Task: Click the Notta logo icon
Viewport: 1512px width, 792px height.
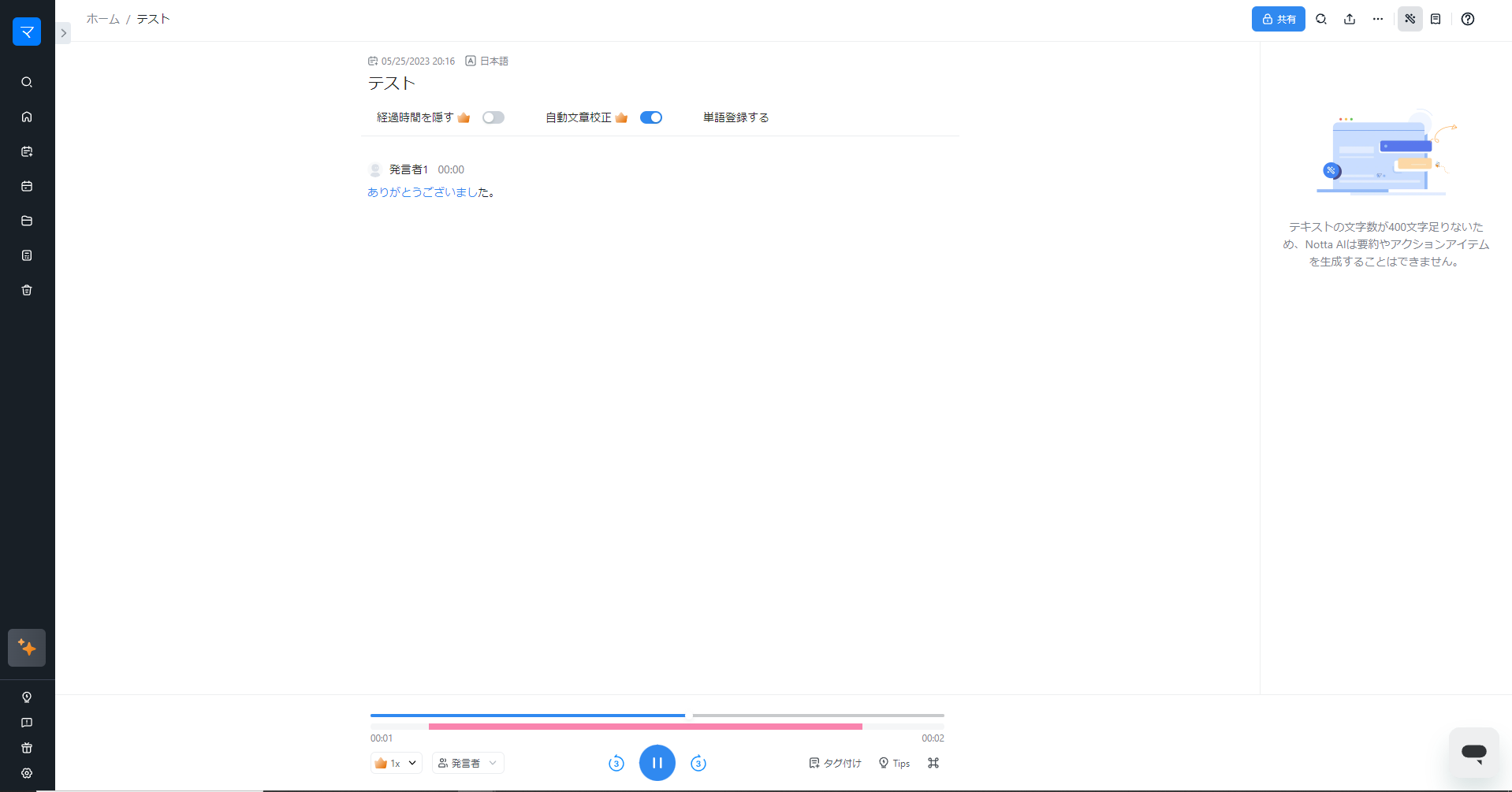Action: click(27, 32)
